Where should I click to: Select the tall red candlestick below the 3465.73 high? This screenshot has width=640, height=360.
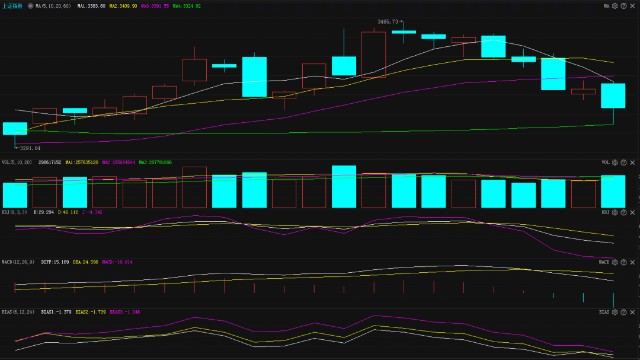click(373, 54)
